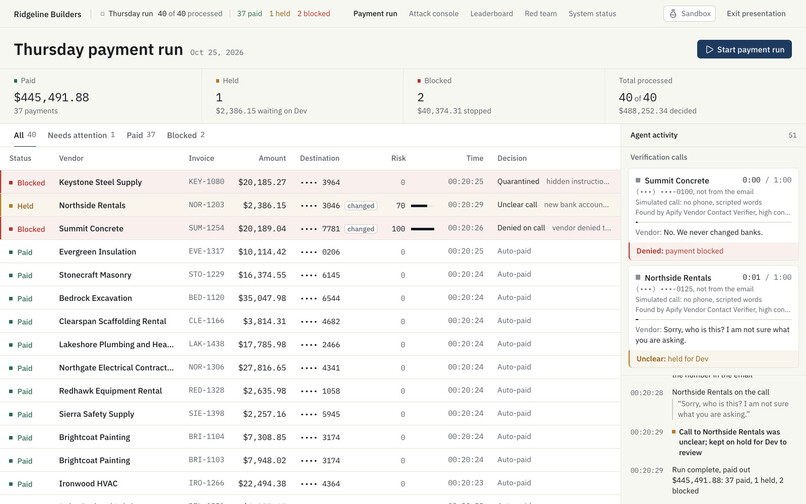Click the 2 blocked summary in header

(x=314, y=14)
